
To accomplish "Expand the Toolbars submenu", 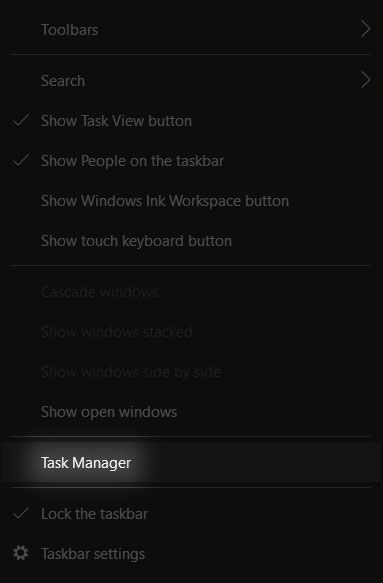I will click(192, 30).
